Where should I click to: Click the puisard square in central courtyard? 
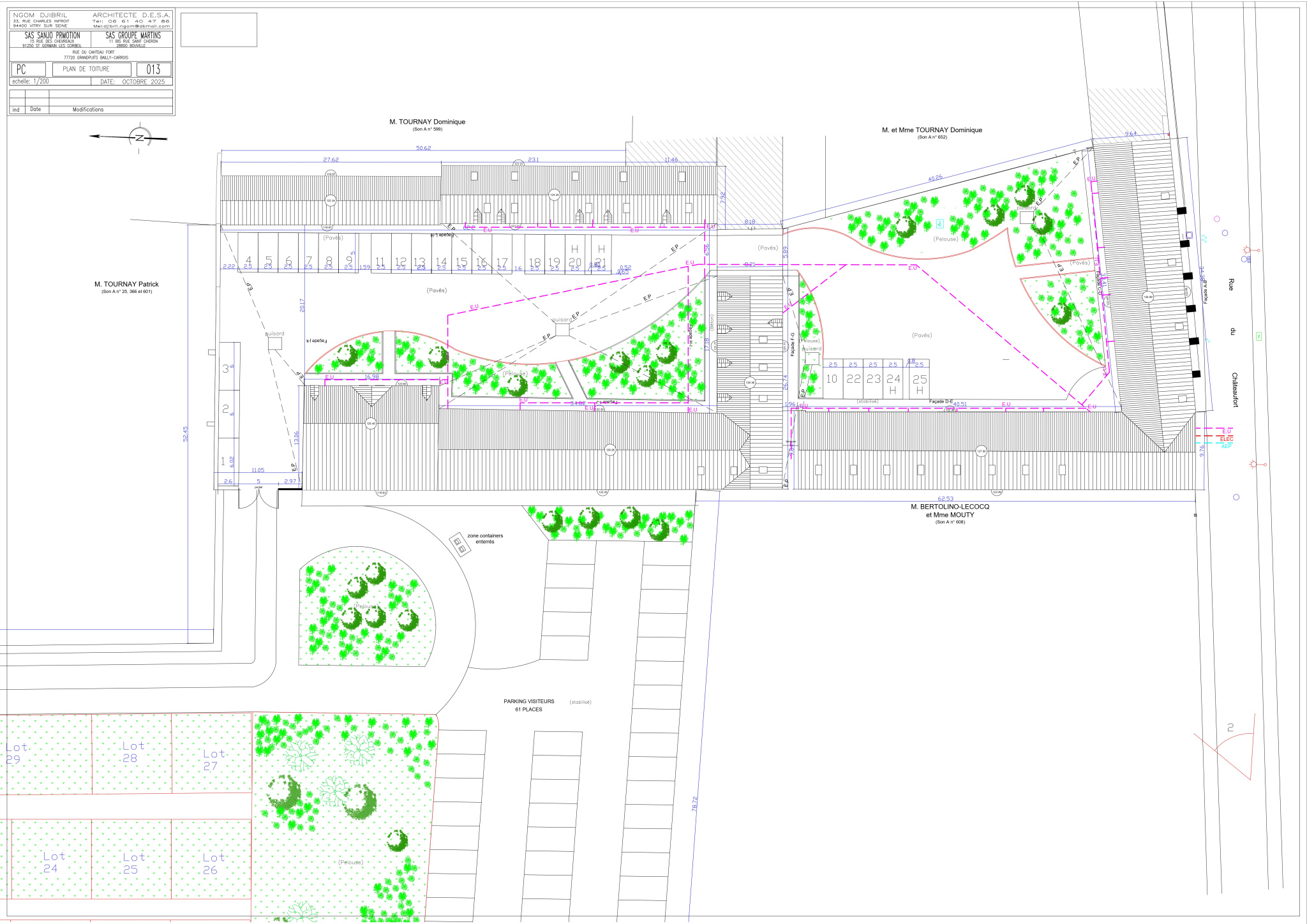(x=562, y=329)
